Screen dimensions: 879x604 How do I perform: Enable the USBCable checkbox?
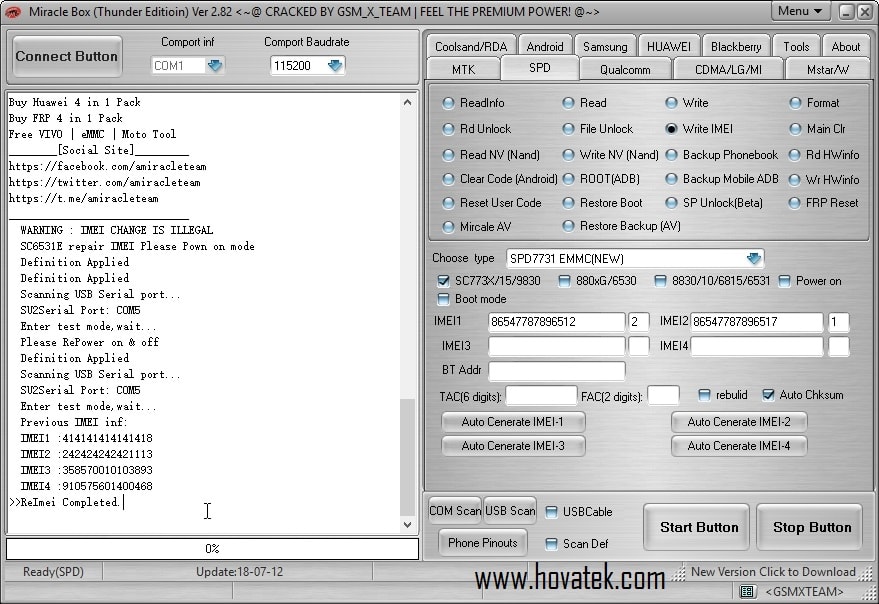pyautogui.click(x=552, y=512)
